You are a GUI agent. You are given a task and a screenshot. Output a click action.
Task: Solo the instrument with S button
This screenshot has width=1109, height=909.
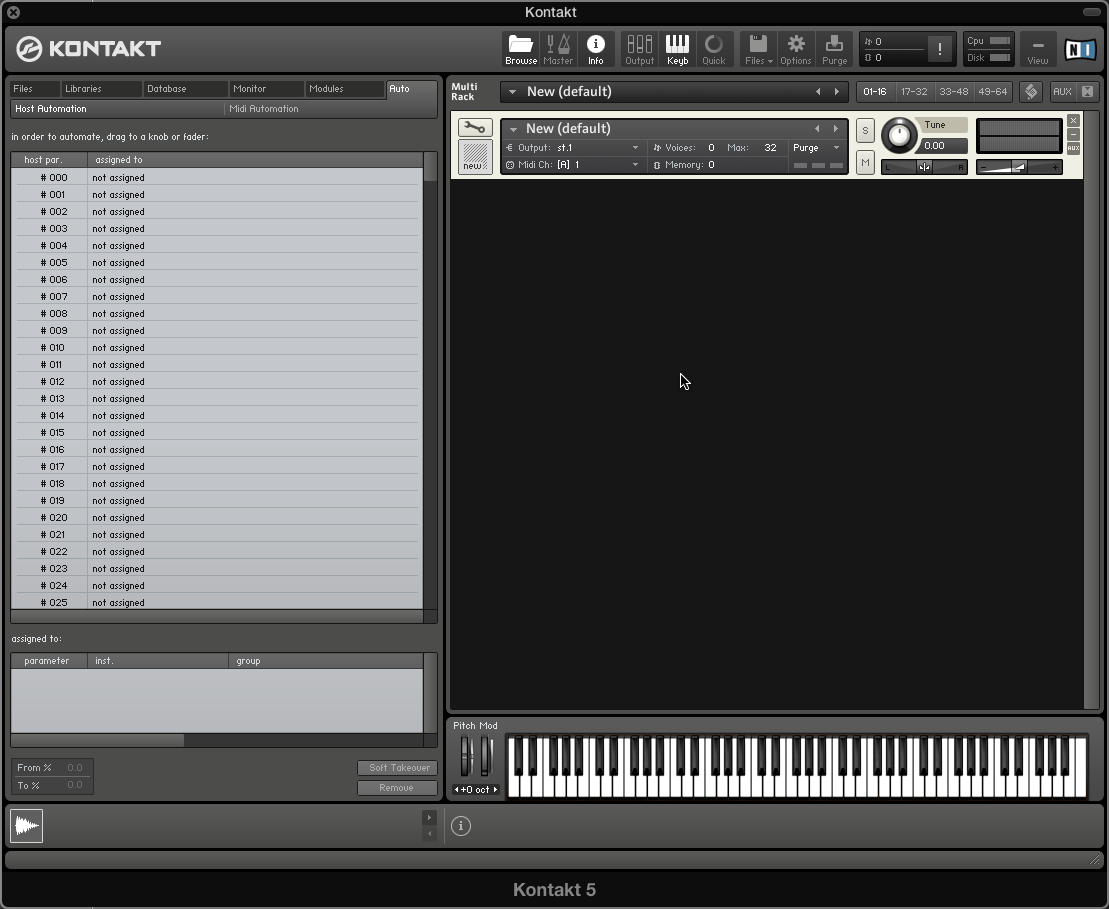(865, 131)
